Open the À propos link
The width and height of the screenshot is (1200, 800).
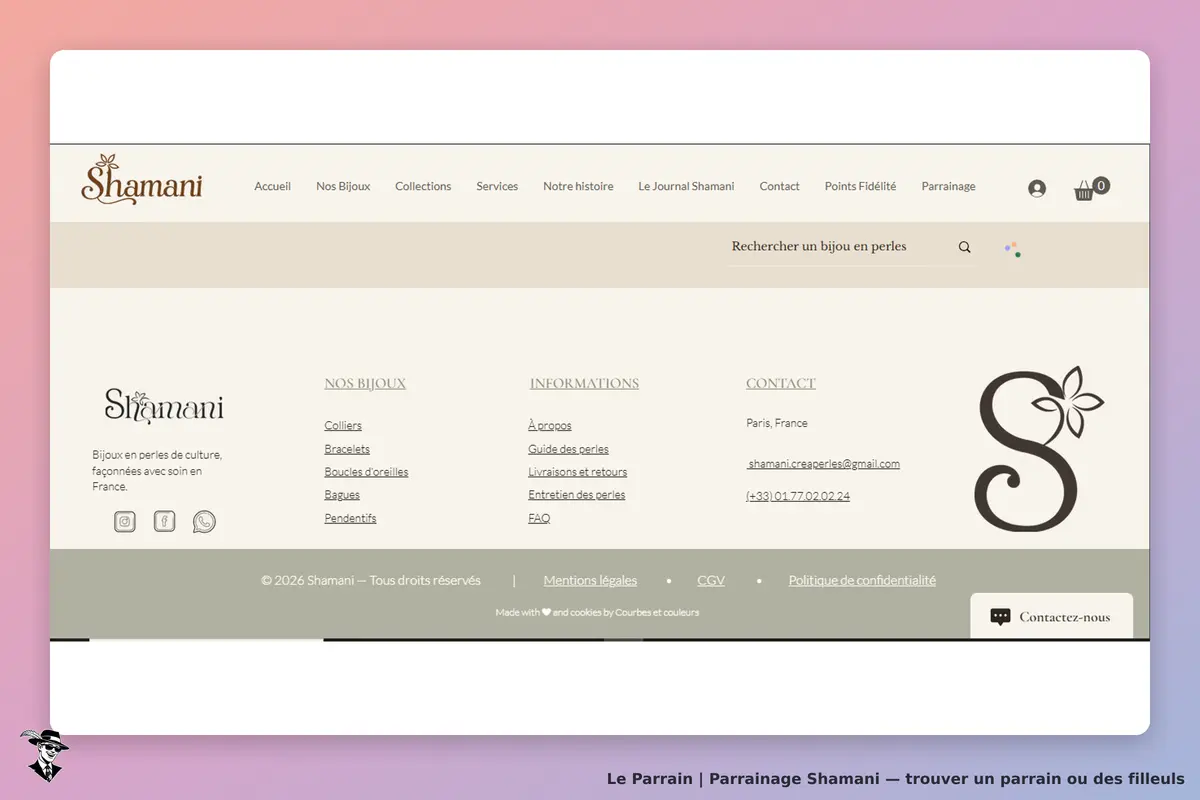[550, 426]
